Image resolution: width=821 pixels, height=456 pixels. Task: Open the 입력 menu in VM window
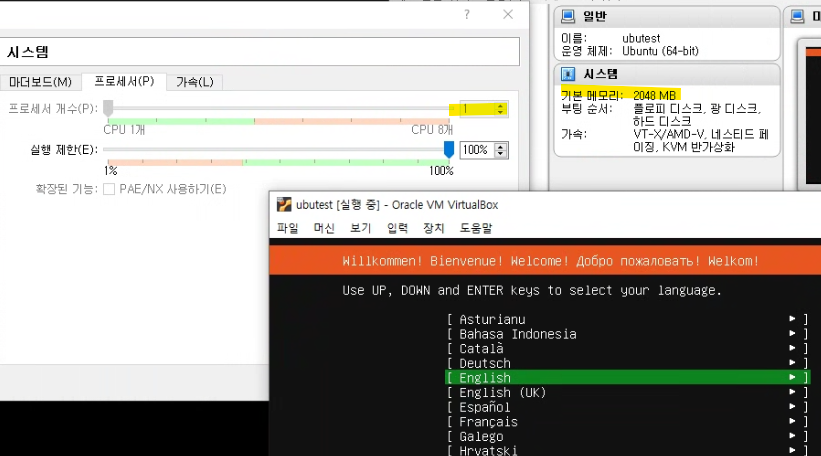pos(397,228)
